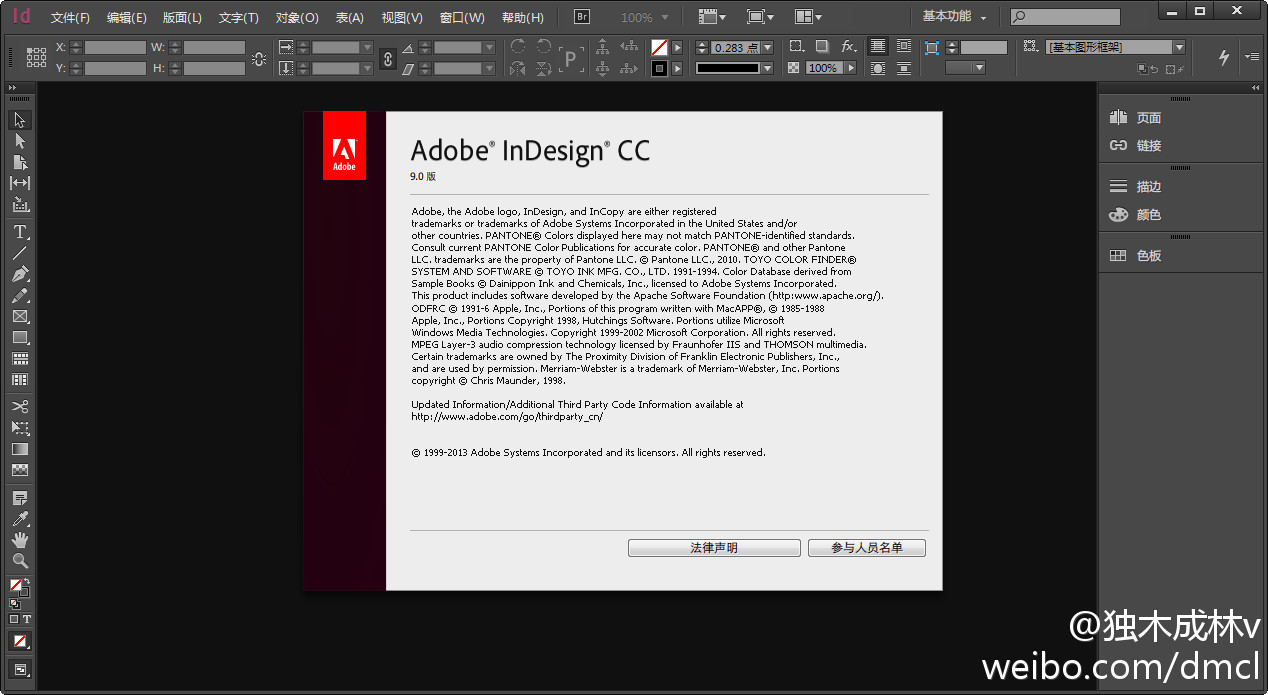The height and width of the screenshot is (695, 1268).
Task: Select the Scissors tool
Action: (20, 406)
